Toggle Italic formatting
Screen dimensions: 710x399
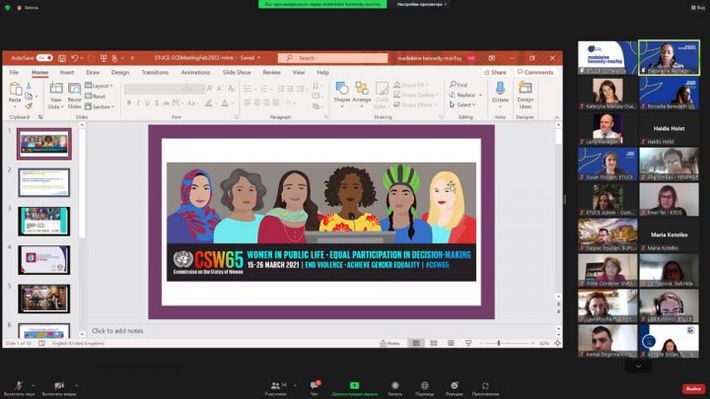pyautogui.click(x=138, y=103)
